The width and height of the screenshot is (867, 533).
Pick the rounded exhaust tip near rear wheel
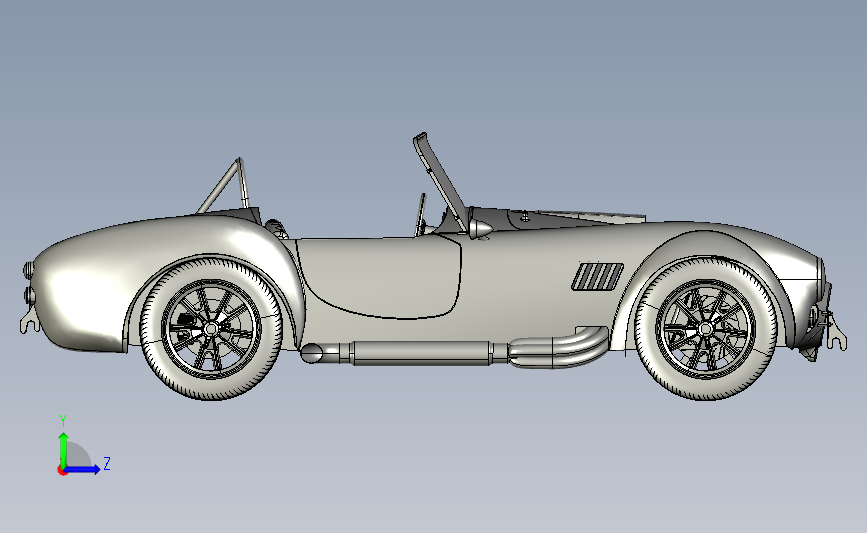(x=312, y=353)
